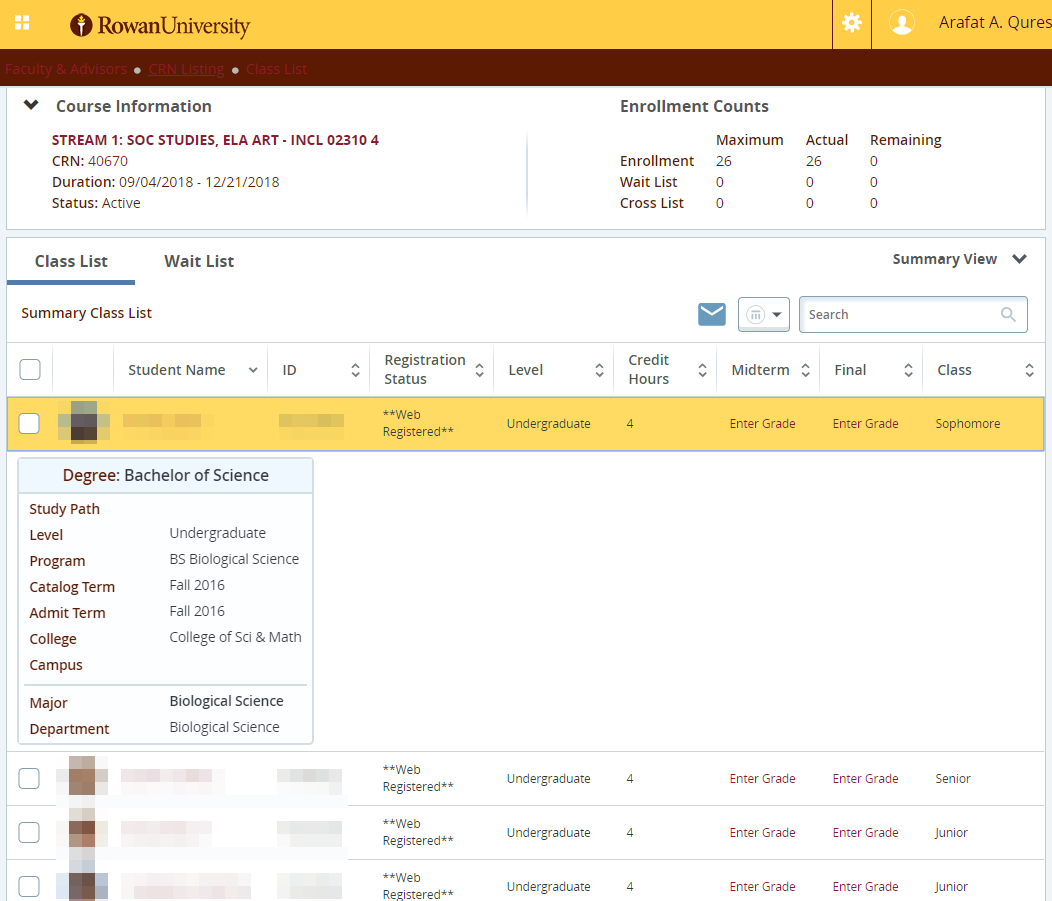Open the user profile avatar icon
Image resolution: width=1052 pixels, height=901 pixels.
tap(902, 23)
